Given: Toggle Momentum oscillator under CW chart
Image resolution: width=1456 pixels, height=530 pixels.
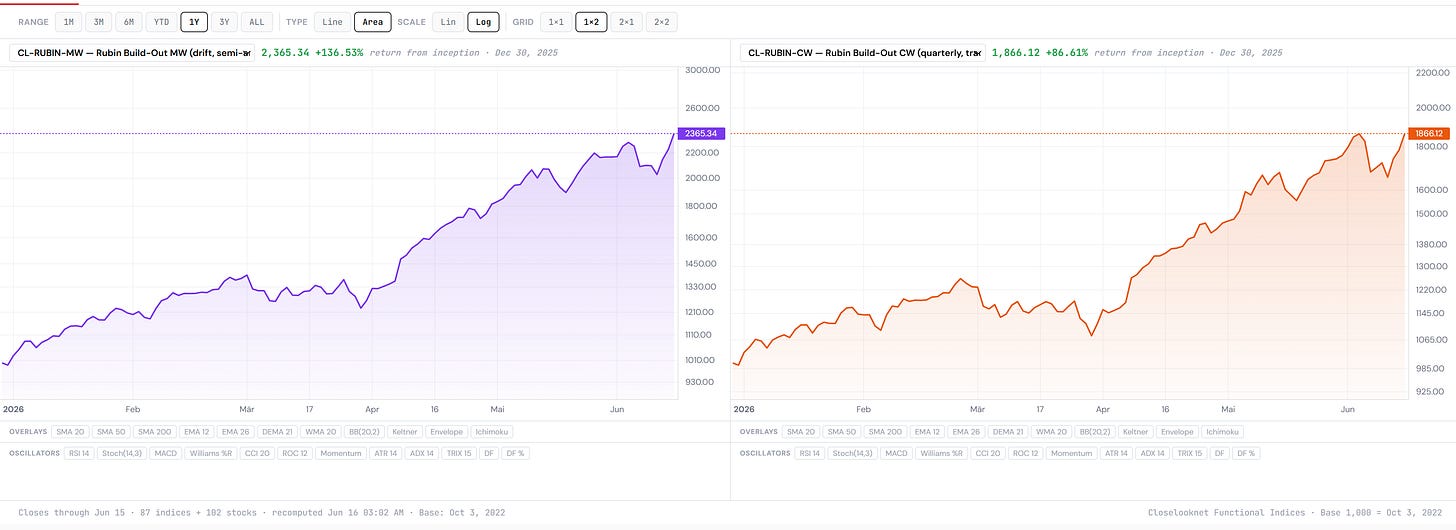Looking at the screenshot, I should [1072, 453].
